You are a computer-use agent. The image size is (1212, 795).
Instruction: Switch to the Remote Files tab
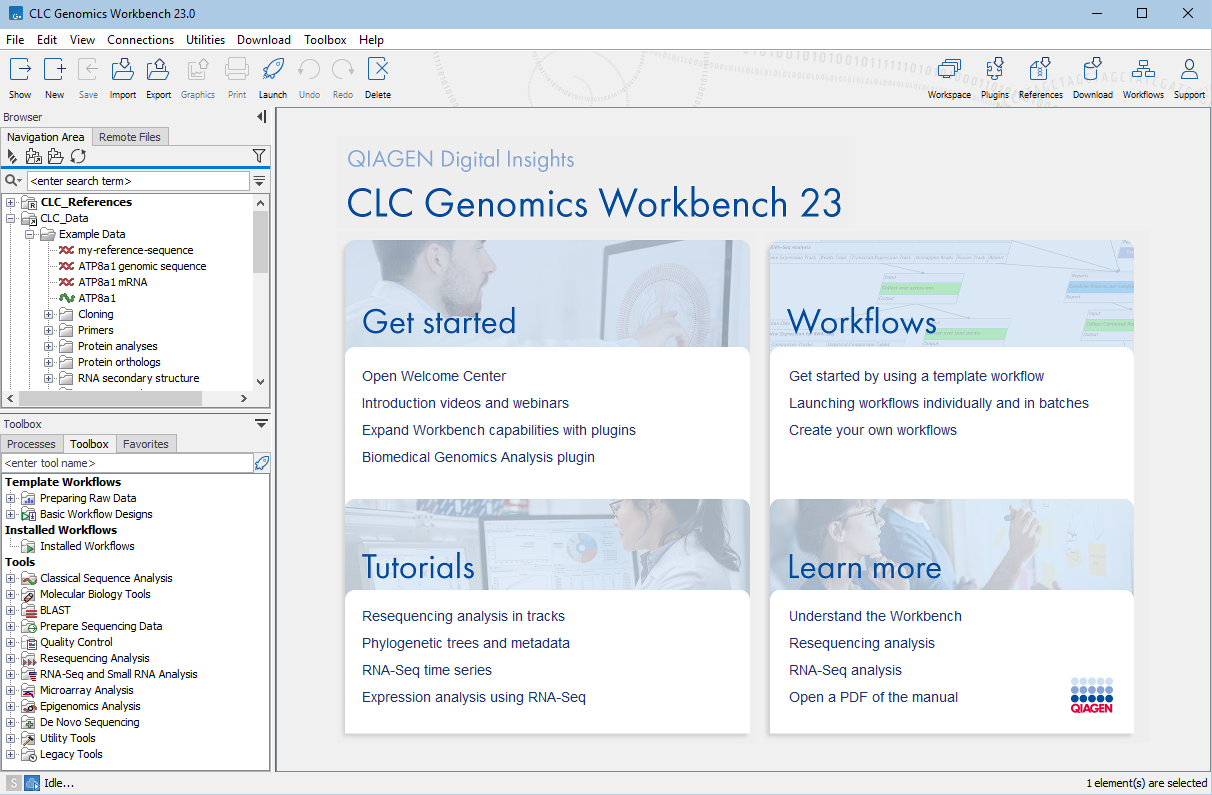[x=130, y=136]
